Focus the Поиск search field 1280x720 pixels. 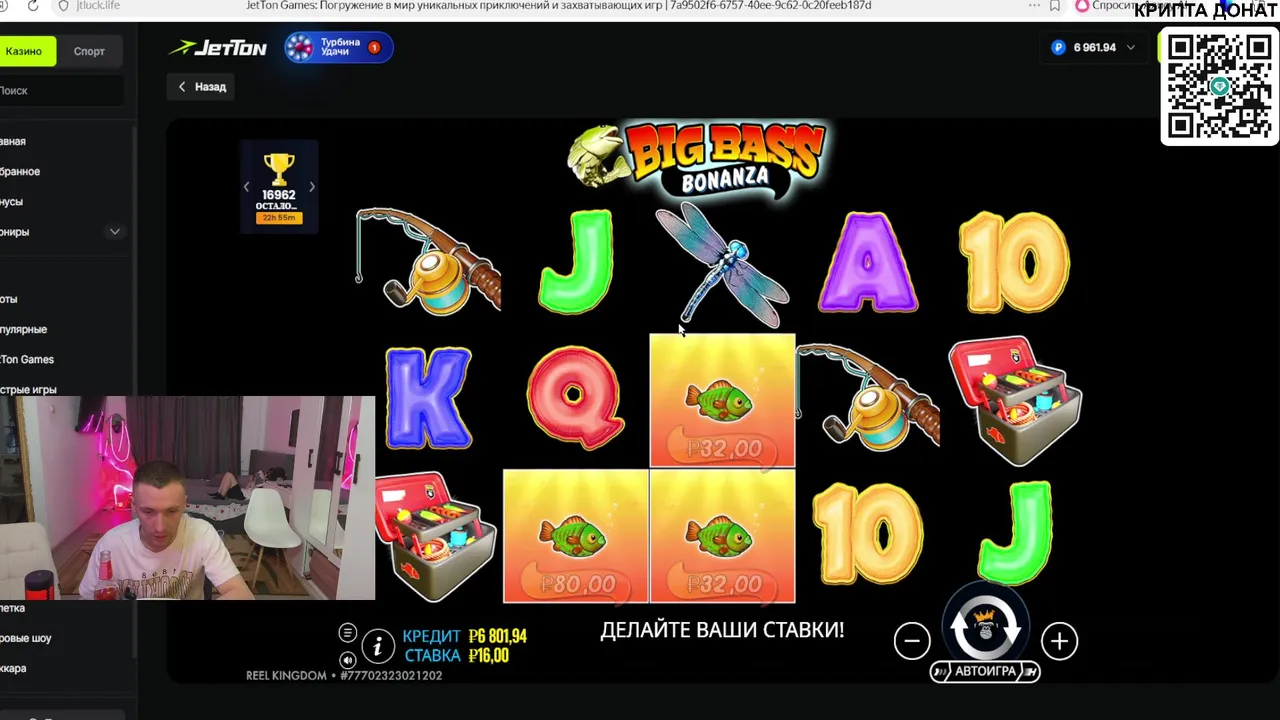(60, 90)
